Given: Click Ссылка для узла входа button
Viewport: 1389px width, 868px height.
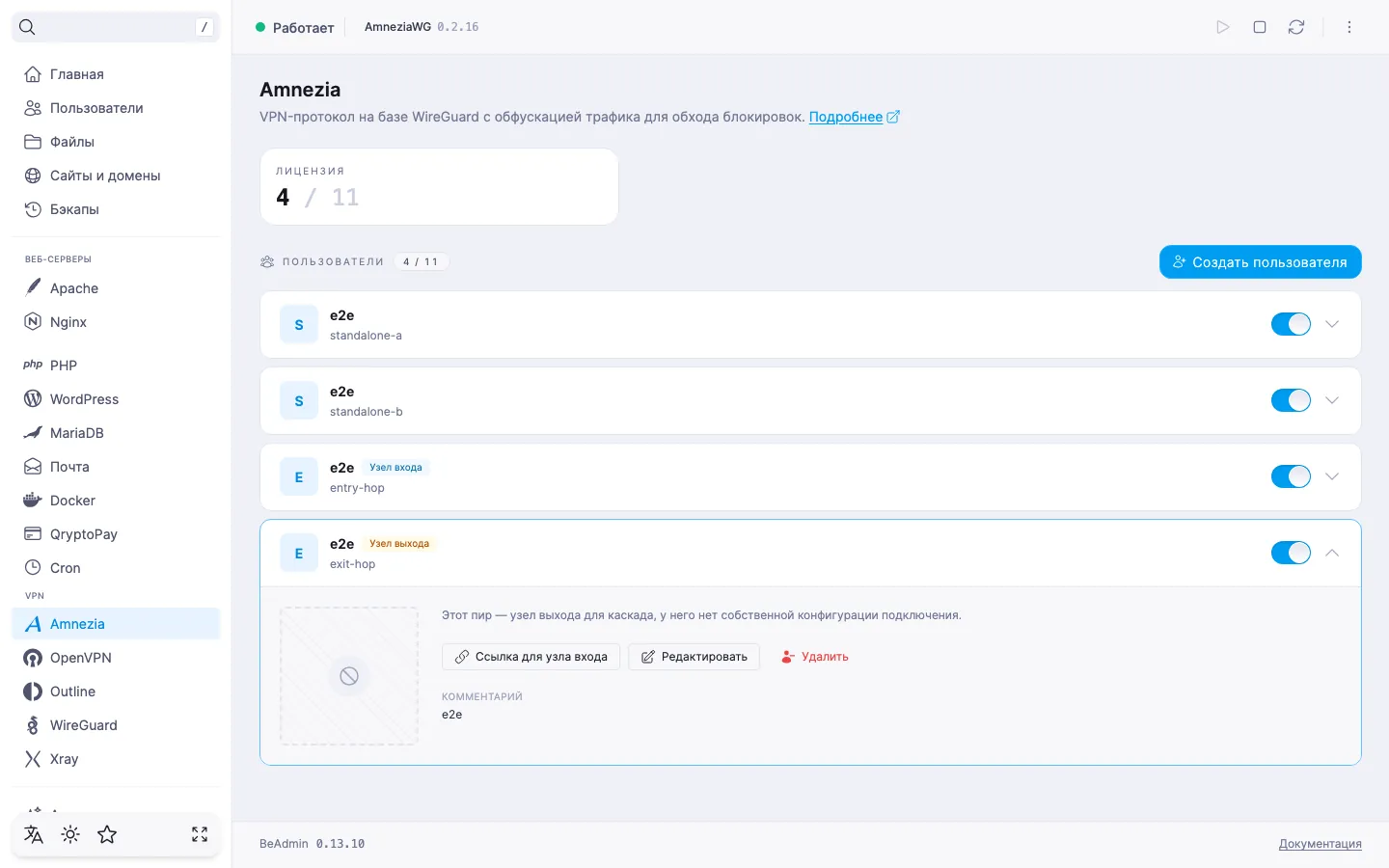Looking at the screenshot, I should point(531,657).
